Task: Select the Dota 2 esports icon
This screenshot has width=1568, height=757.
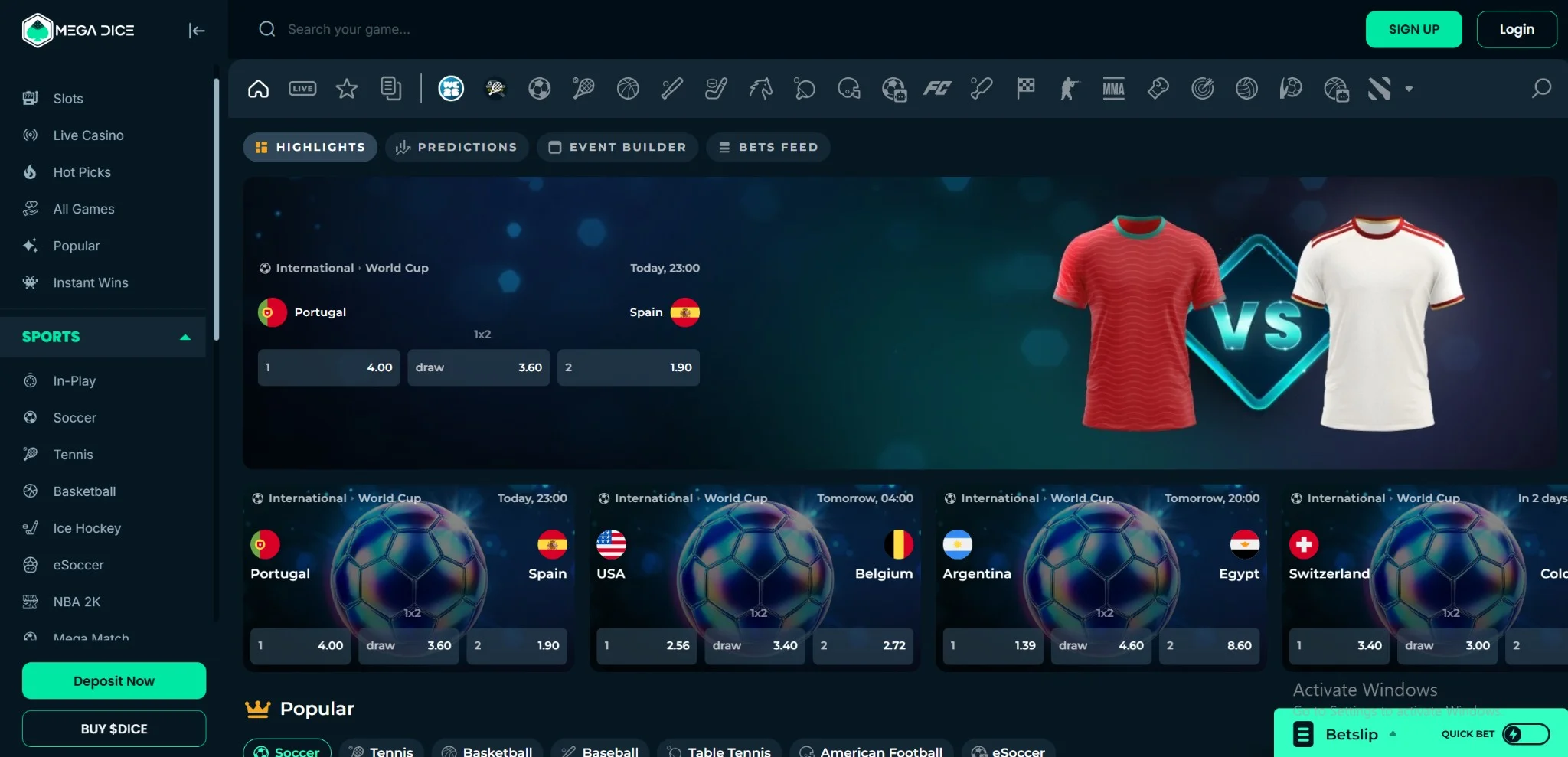Action: pyautogui.click(x=1380, y=89)
